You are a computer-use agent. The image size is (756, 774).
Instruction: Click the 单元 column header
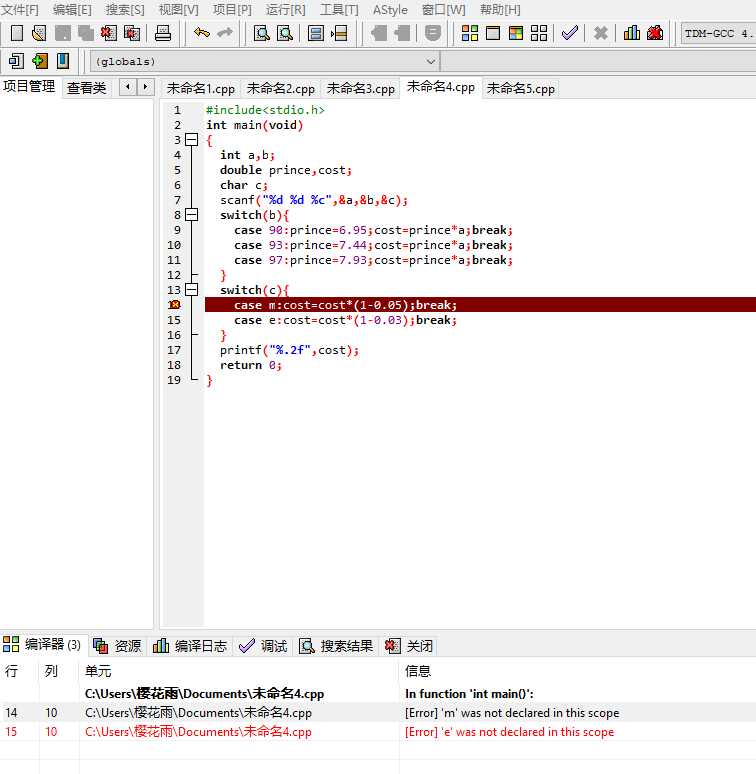pos(98,671)
